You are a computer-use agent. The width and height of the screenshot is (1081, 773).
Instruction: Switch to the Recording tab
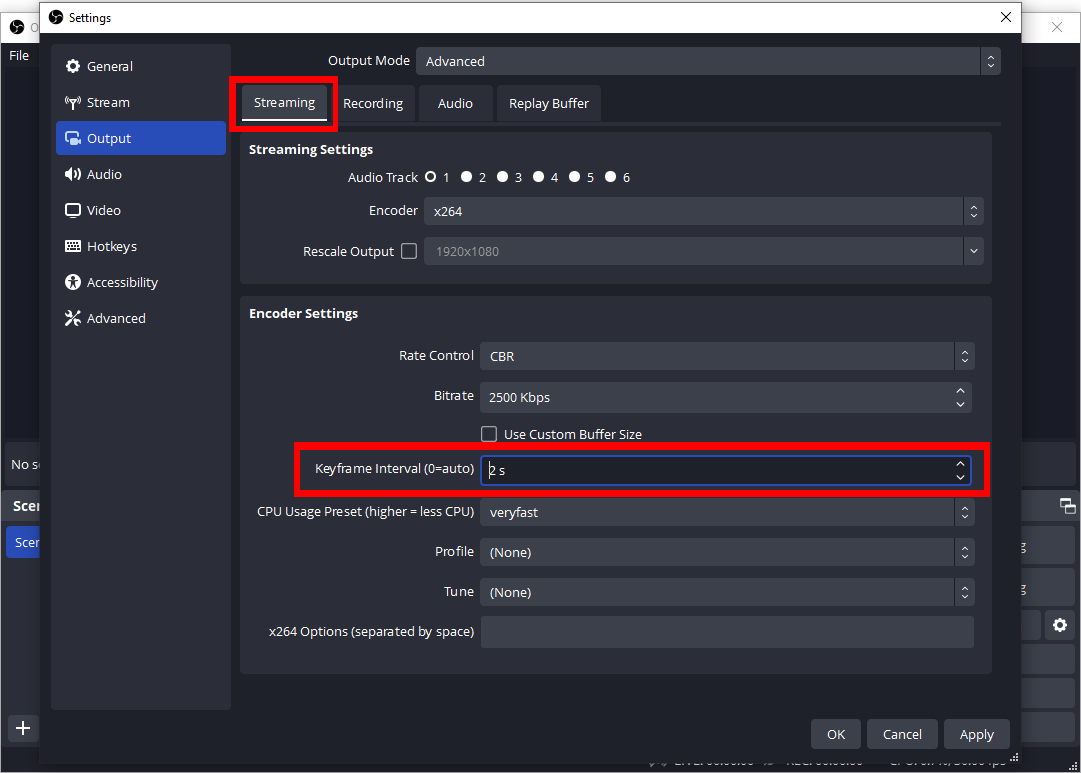click(x=373, y=103)
